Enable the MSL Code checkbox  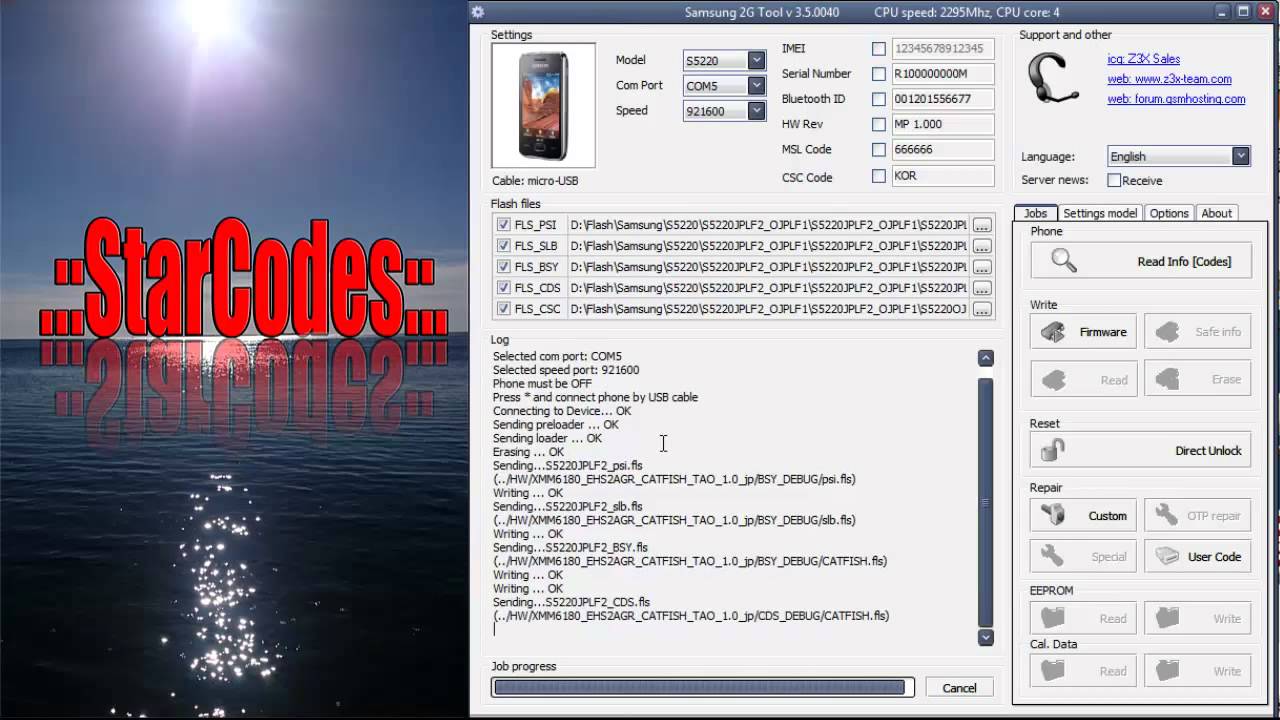879,150
